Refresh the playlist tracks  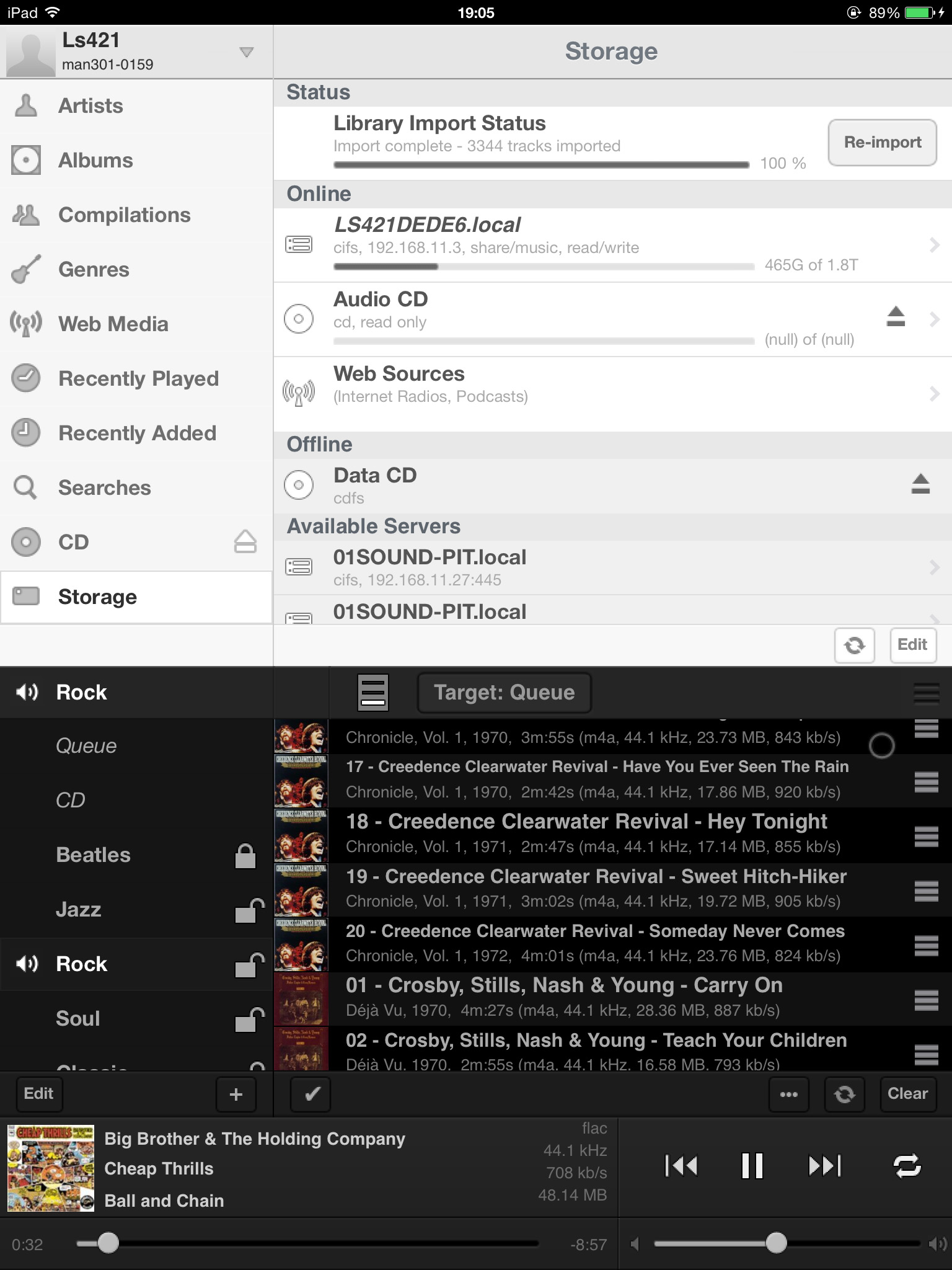pos(845,1095)
